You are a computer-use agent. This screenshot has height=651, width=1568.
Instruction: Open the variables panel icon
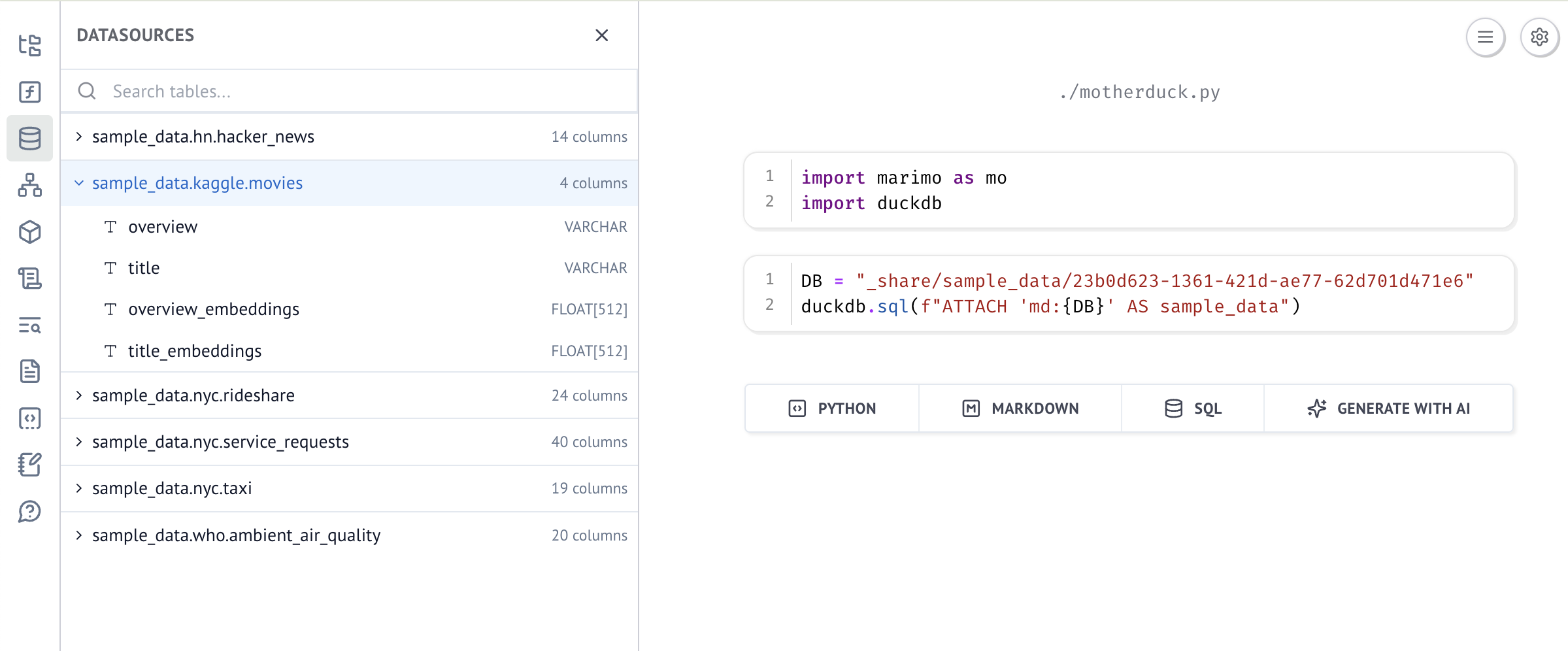(x=30, y=92)
